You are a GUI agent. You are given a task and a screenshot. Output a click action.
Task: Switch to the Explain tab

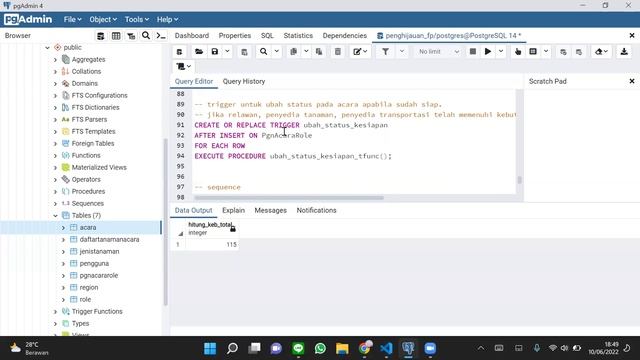click(x=233, y=210)
